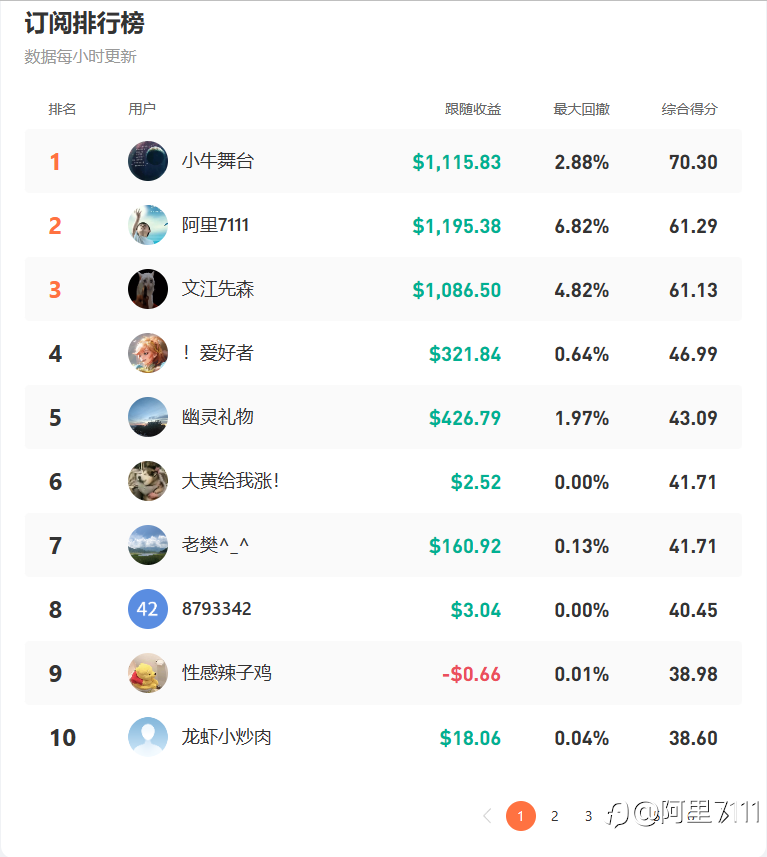Viewport: 767px width, 857px height.
Task: Click the 综合得分 column header
Action: click(x=689, y=109)
